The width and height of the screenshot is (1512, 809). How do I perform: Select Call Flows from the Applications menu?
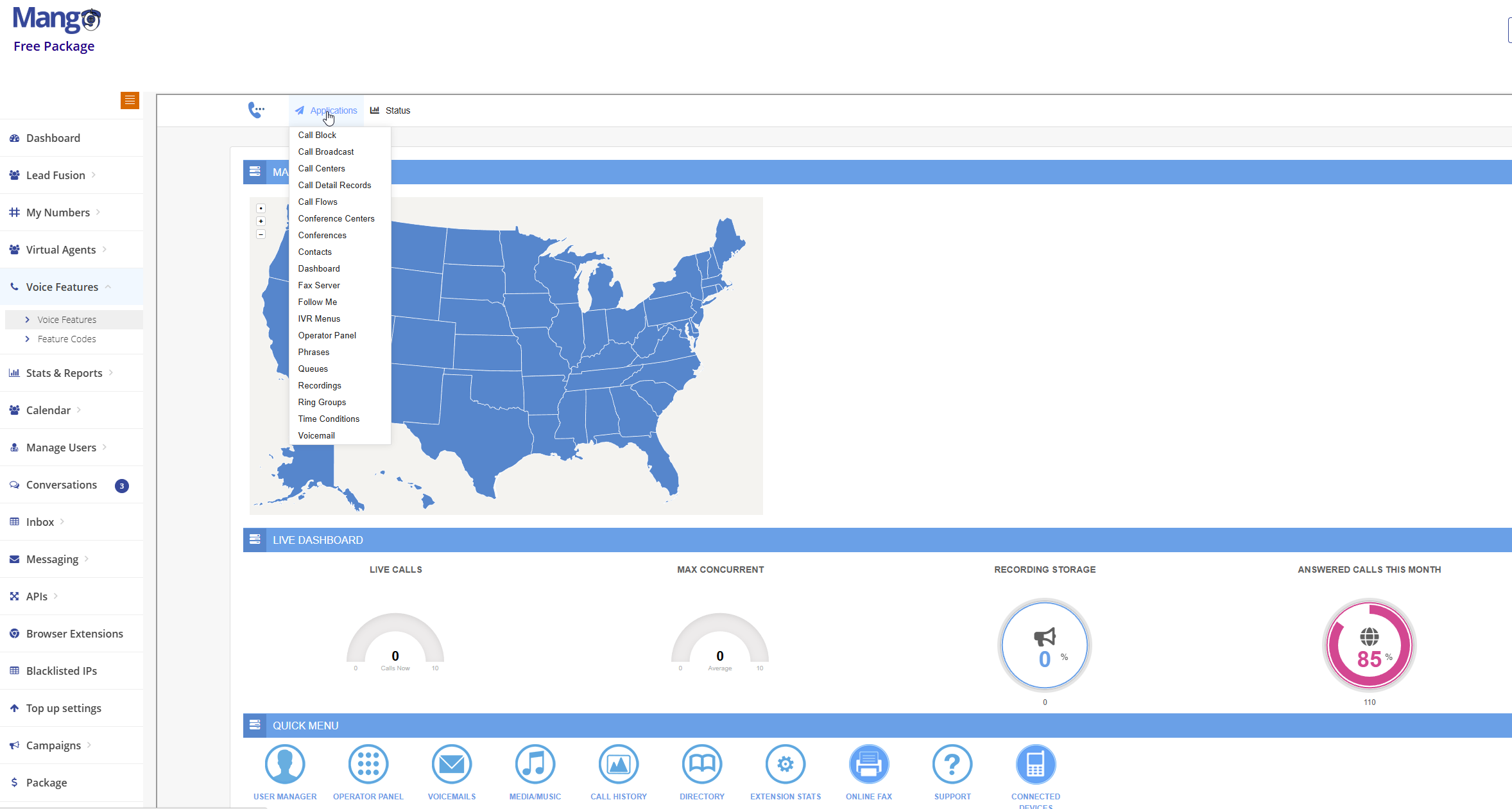318,202
